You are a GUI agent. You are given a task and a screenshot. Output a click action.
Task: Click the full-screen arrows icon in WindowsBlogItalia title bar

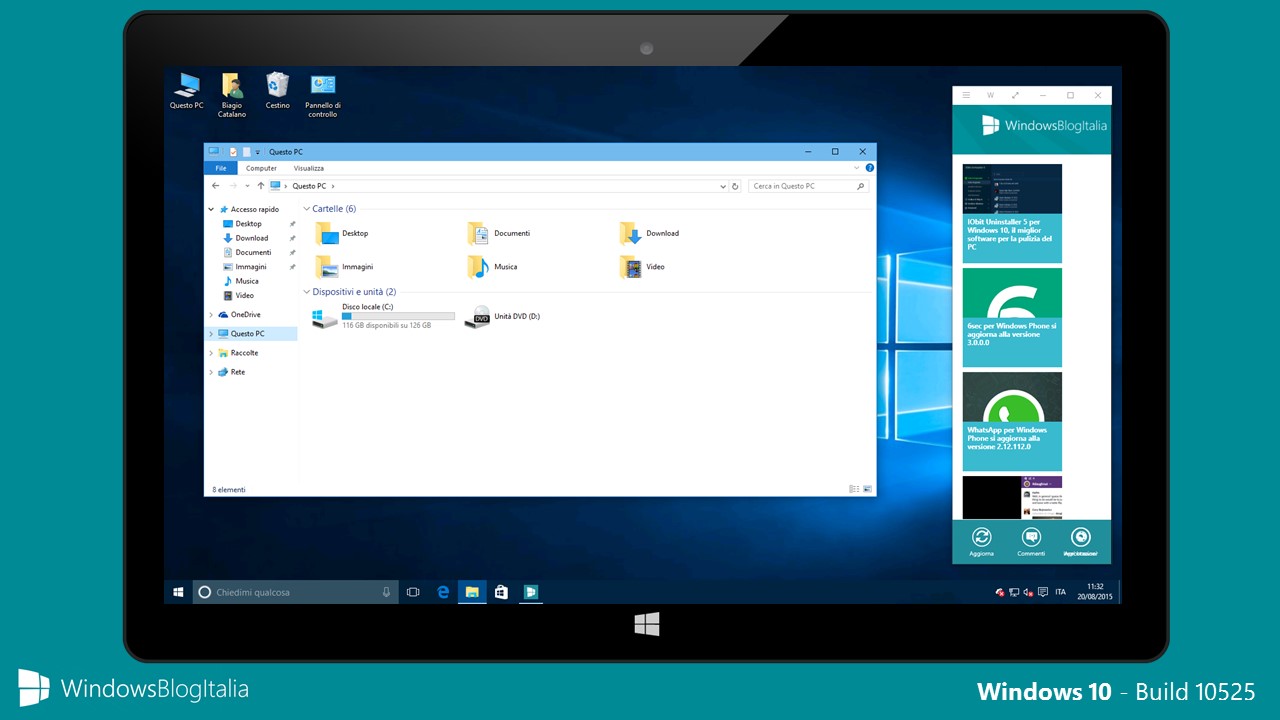click(1016, 96)
